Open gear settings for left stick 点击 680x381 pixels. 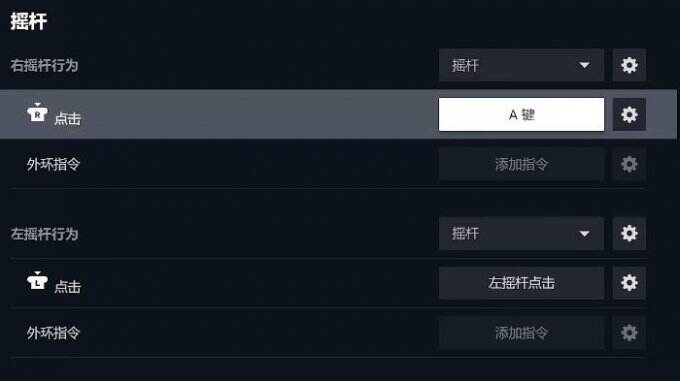629,283
